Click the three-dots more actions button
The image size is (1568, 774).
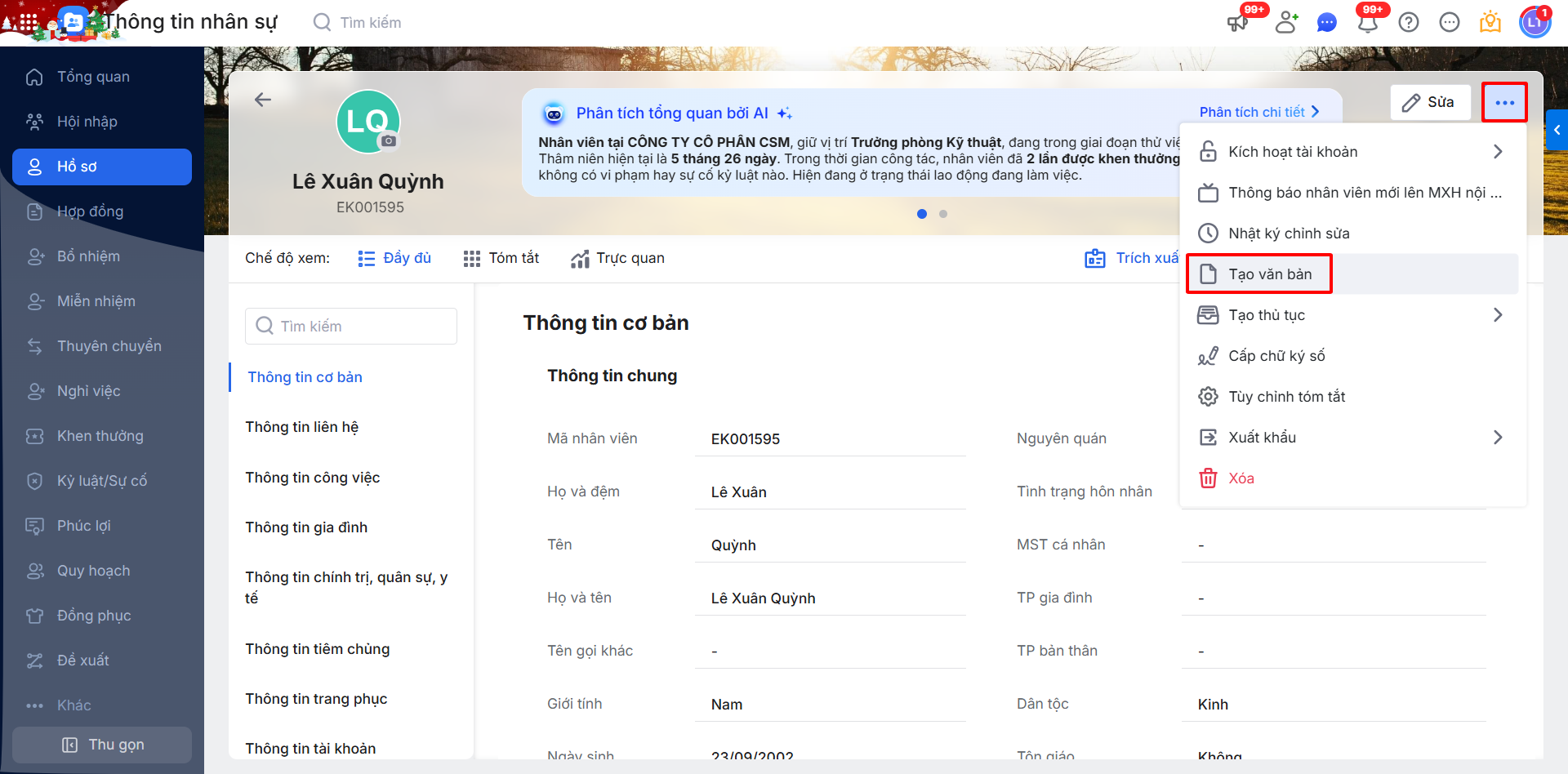point(1504,102)
